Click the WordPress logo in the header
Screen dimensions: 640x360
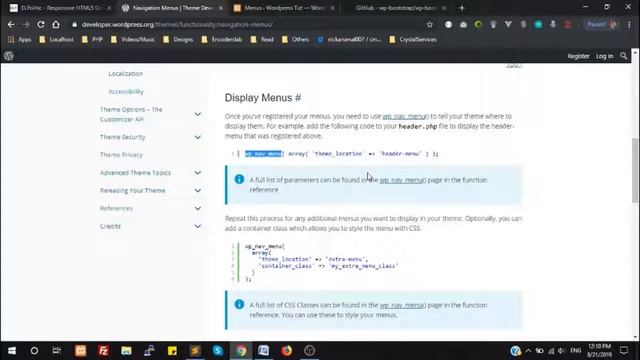pos(9,56)
